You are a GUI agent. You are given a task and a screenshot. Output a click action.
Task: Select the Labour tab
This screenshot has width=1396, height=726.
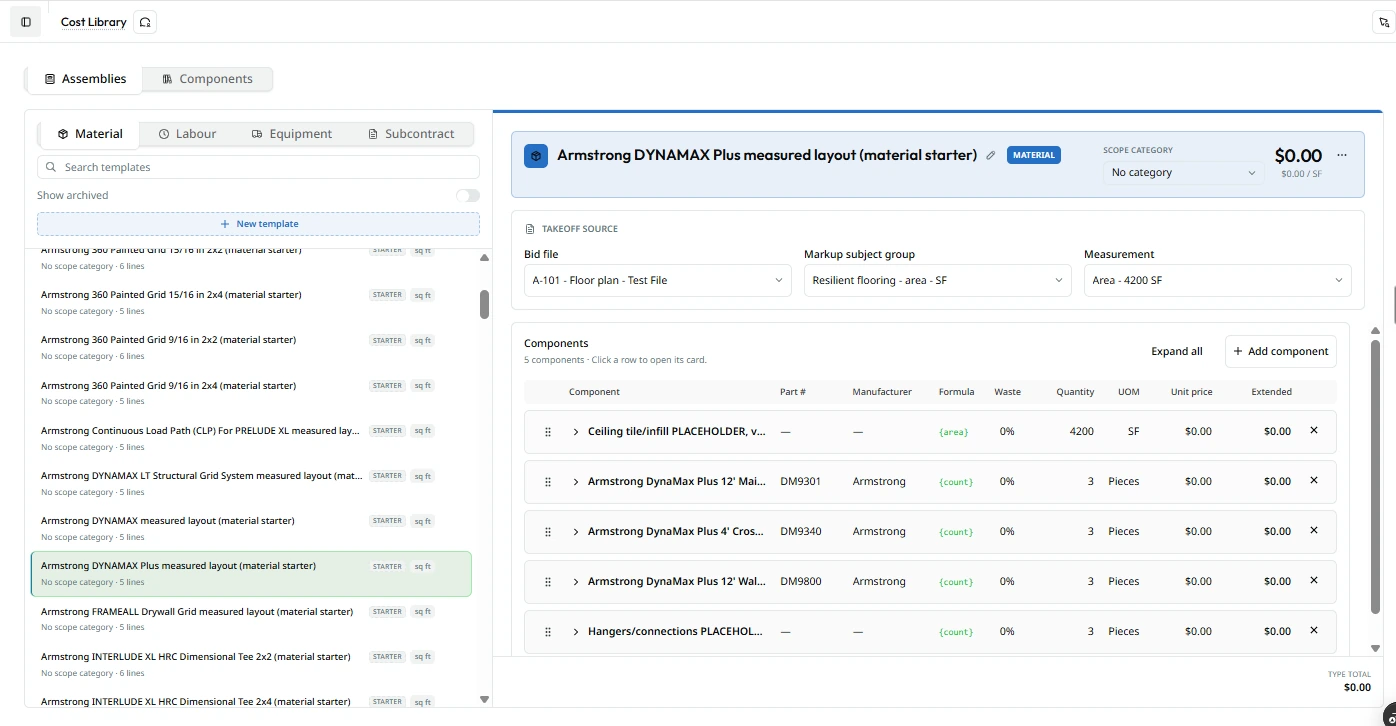187,134
